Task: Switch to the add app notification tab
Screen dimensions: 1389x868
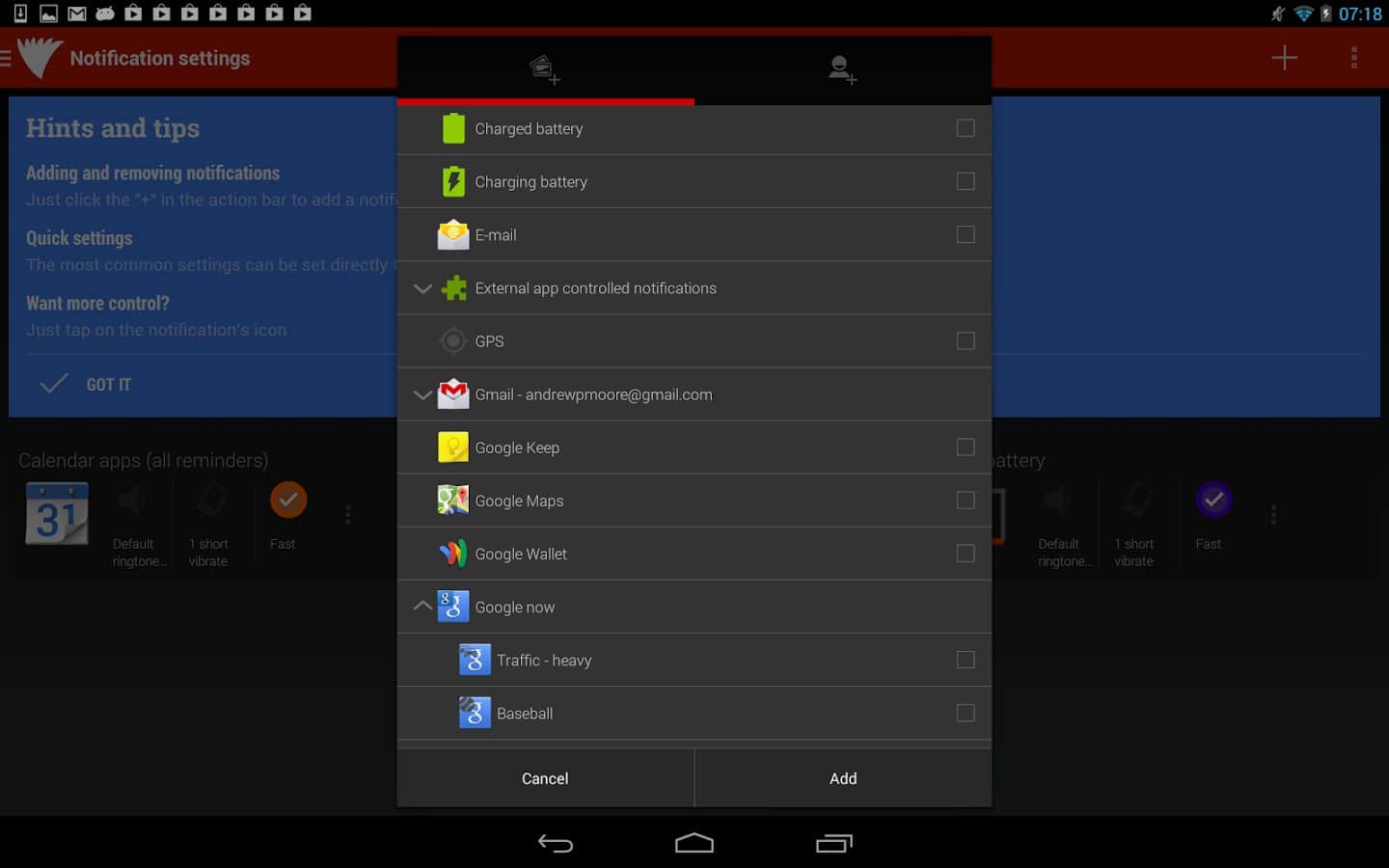Action: [x=545, y=69]
